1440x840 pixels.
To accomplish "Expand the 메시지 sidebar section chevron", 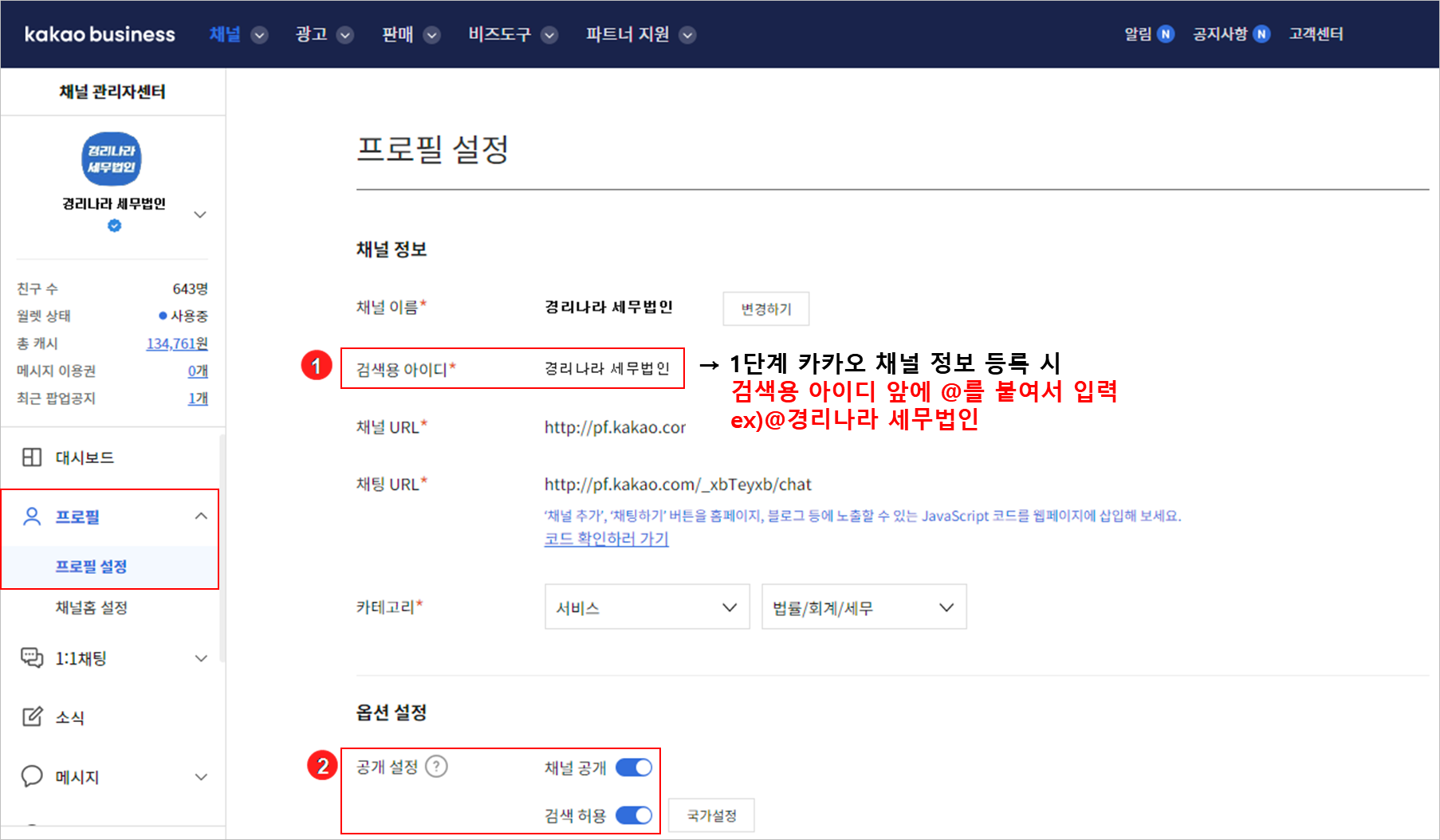I will point(201,777).
